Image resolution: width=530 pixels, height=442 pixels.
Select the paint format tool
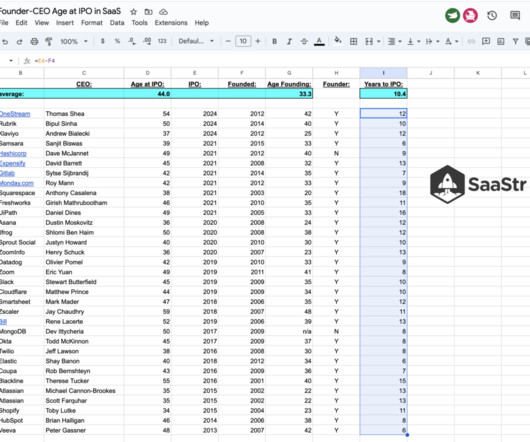[x=49, y=42]
